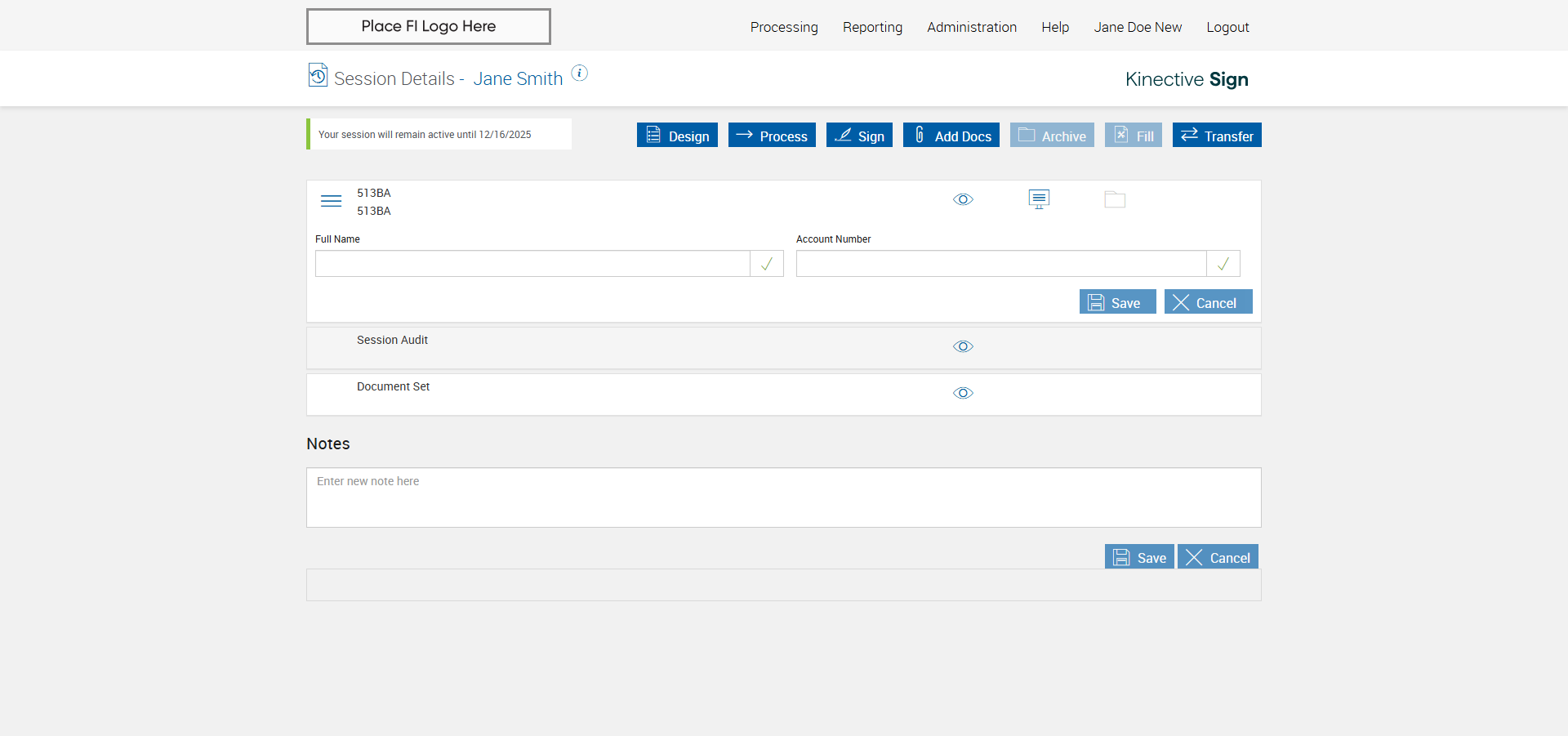Click the session history icon beside Session Details
Image resolution: width=1568 pixels, height=736 pixels.
318,75
